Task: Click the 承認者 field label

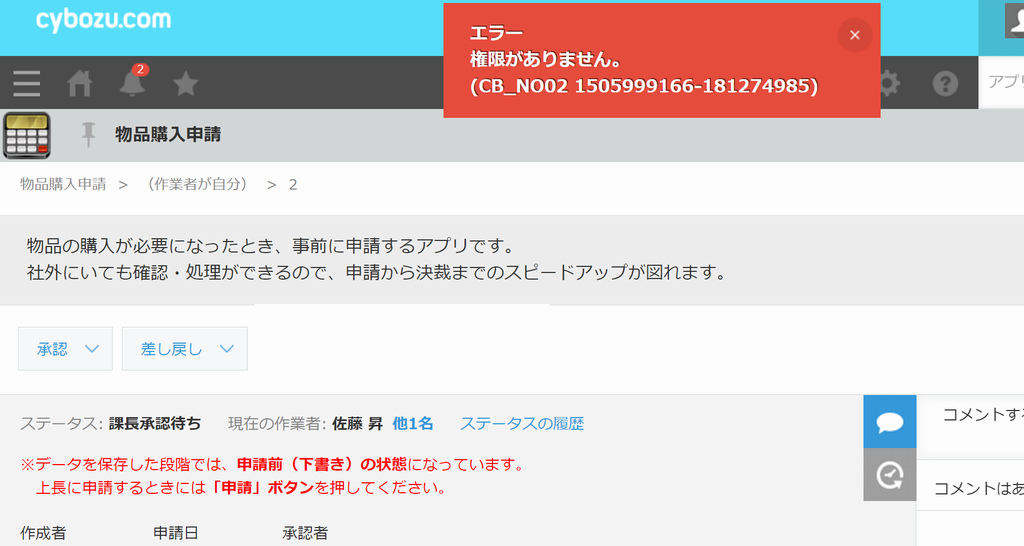Action: point(305,534)
